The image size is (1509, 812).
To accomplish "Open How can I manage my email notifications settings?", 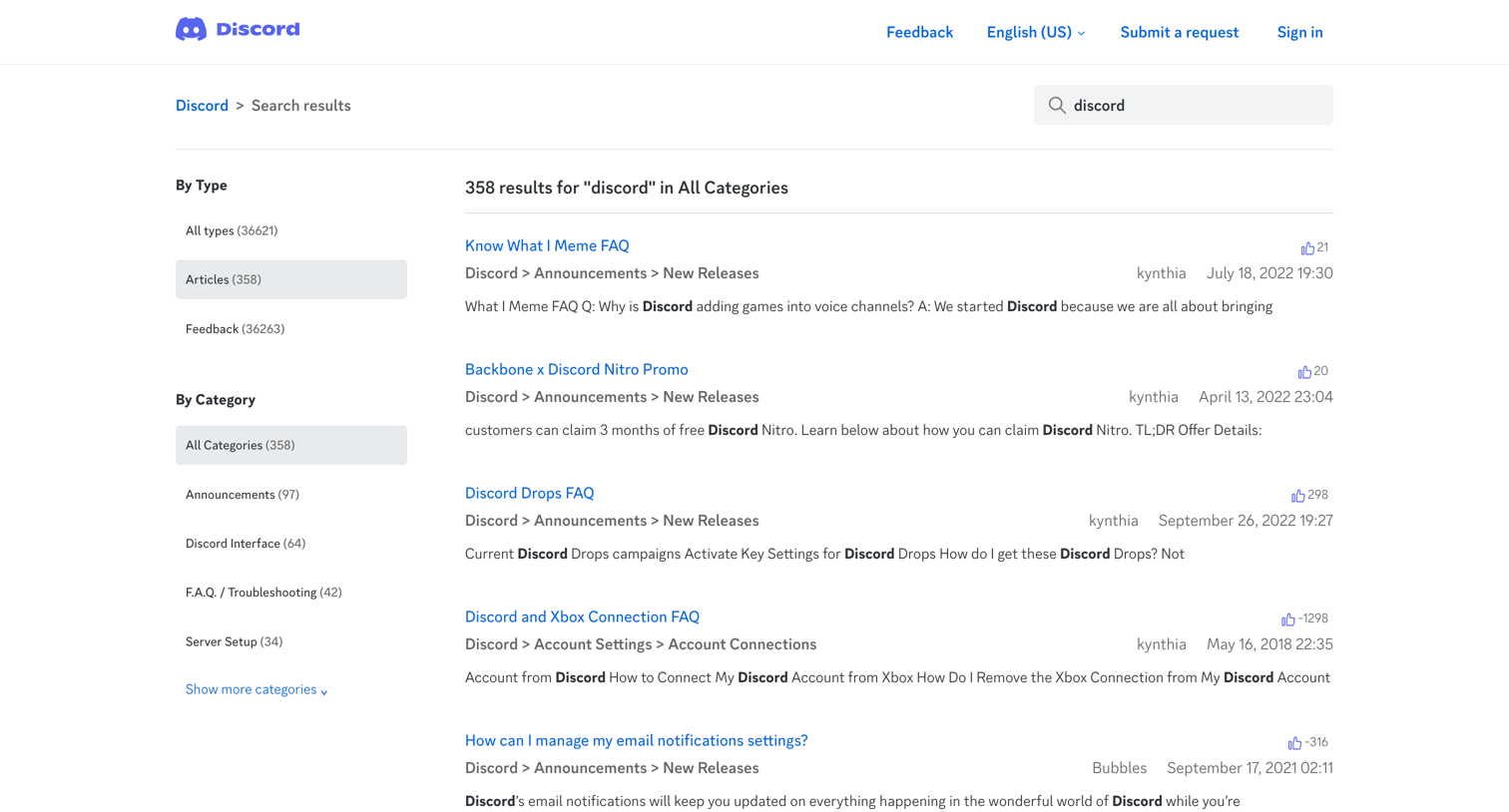I will (x=636, y=740).
